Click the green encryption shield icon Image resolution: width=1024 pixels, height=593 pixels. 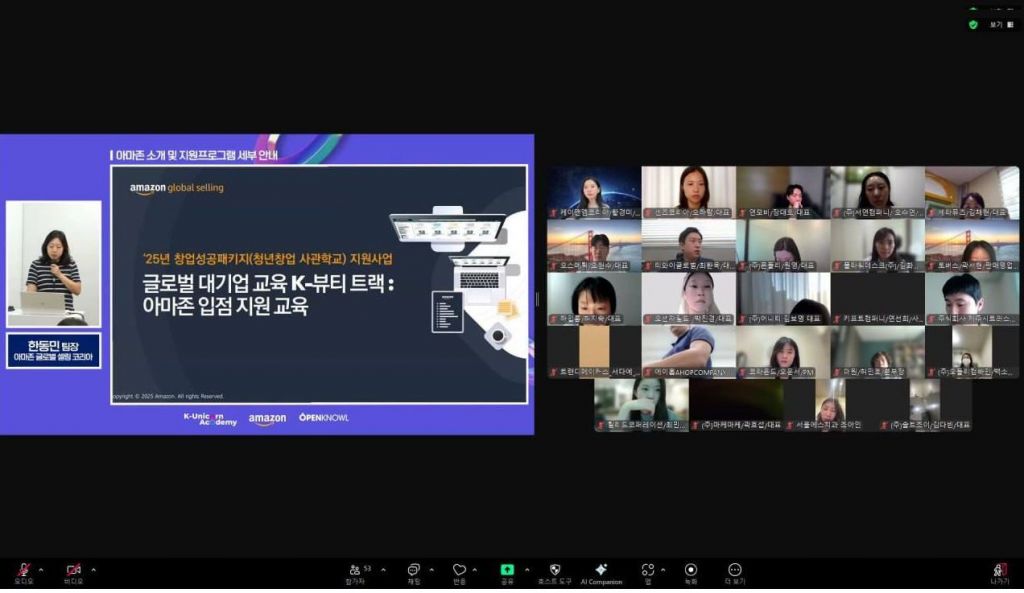point(973,24)
